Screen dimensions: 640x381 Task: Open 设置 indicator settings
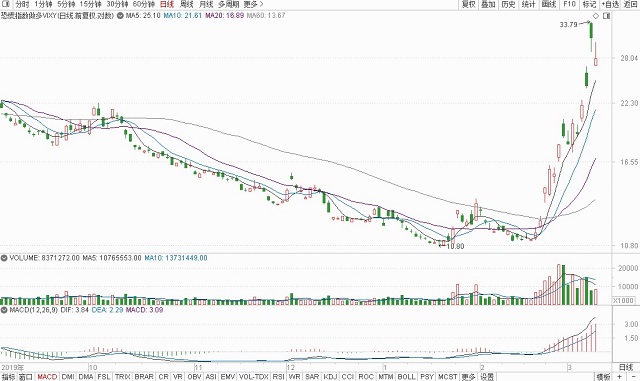[x=487, y=377]
